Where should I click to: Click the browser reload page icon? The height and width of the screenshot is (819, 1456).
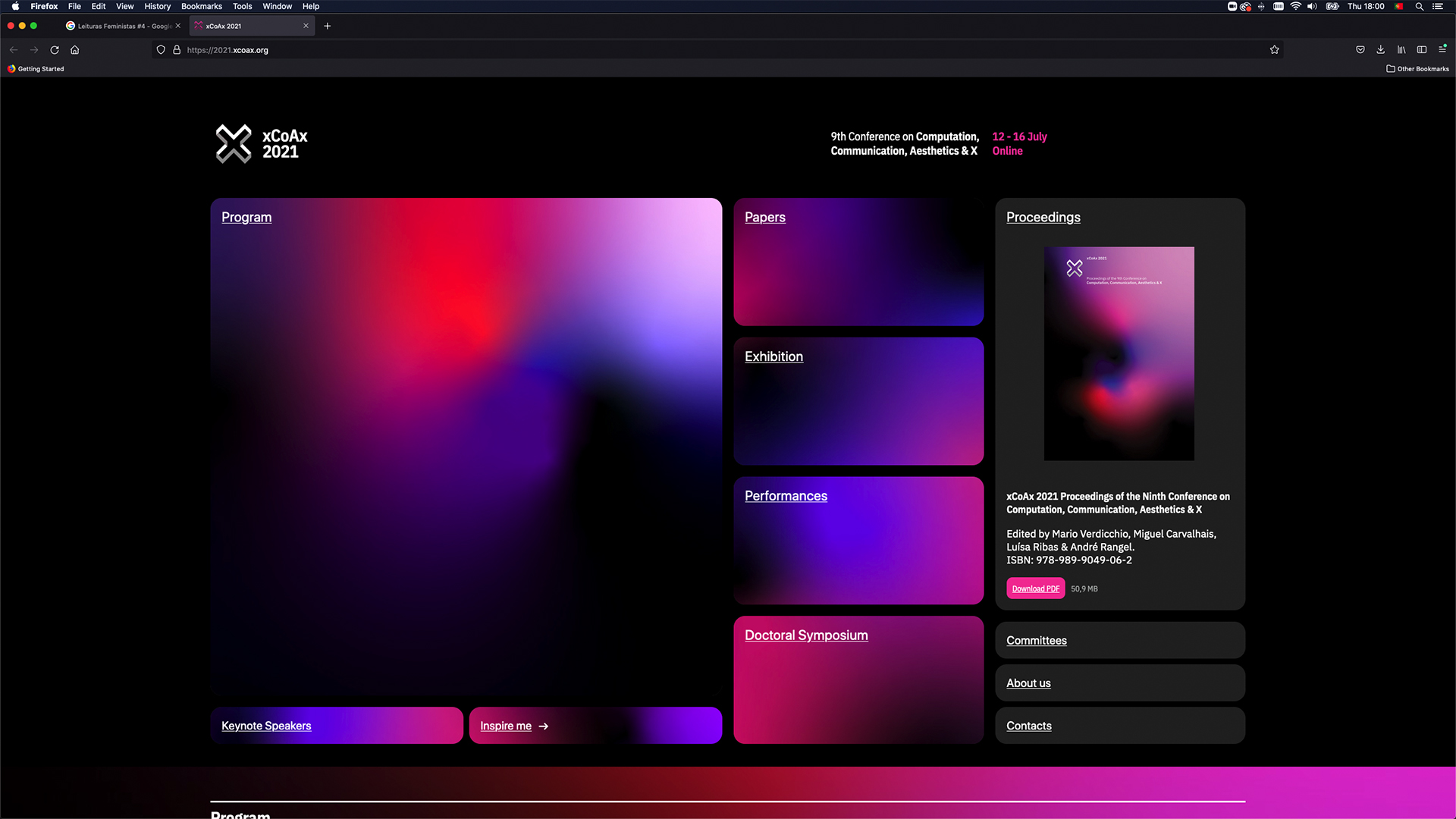pyautogui.click(x=55, y=50)
